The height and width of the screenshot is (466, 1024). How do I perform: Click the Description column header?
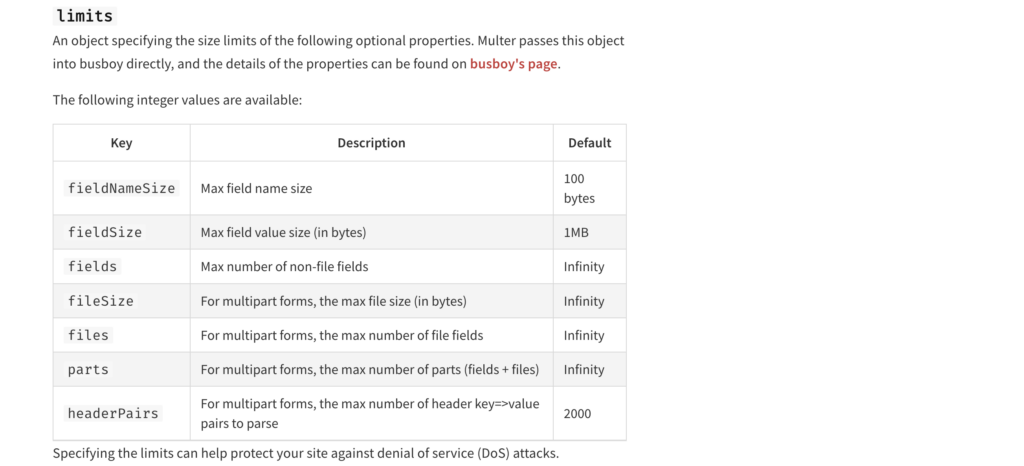372,143
